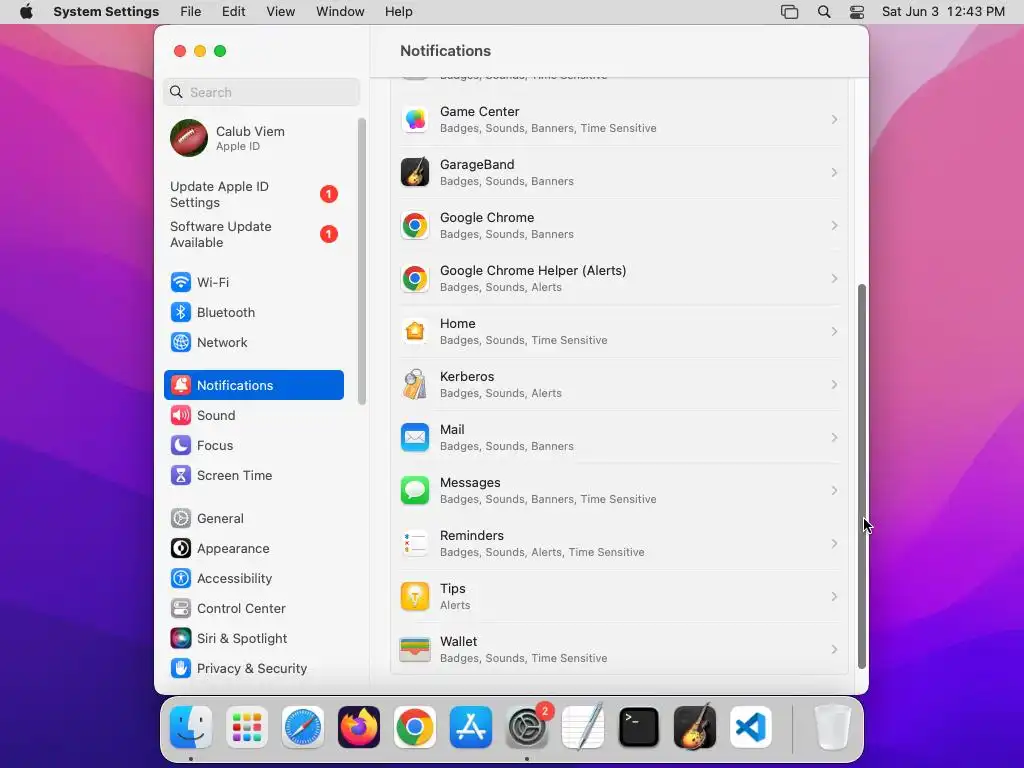Click the Mail envelope icon
The height and width of the screenshot is (768, 1024).
point(415,437)
